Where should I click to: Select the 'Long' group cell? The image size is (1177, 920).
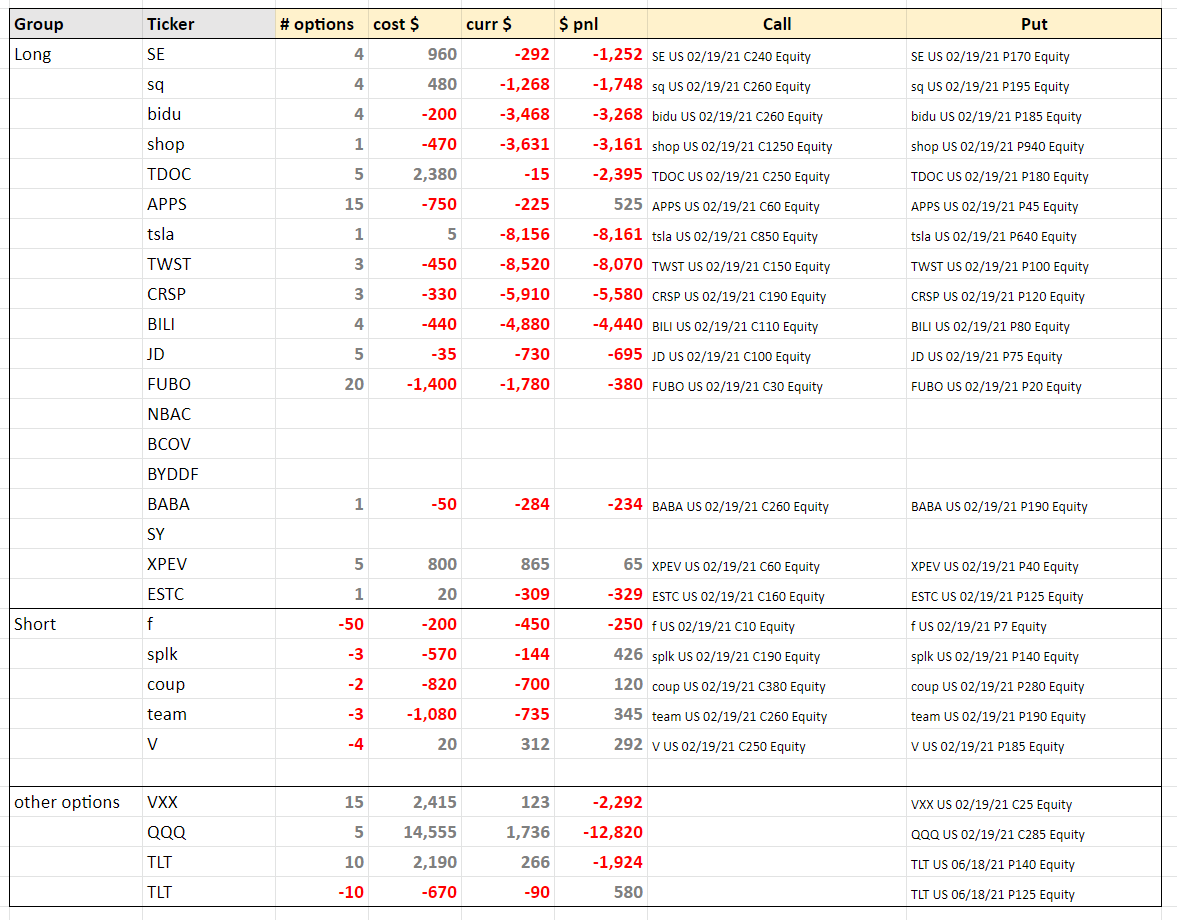pyautogui.click(x=76, y=54)
